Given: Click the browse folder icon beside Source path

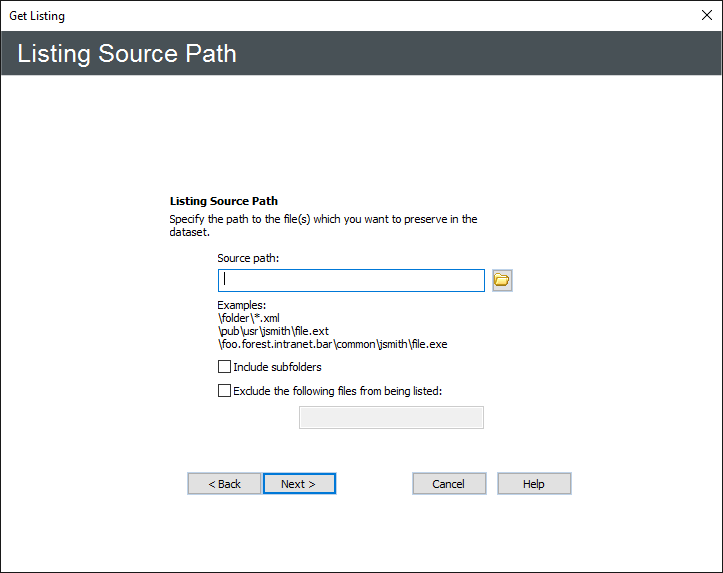Looking at the screenshot, I should pyautogui.click(x=502, y=280).
